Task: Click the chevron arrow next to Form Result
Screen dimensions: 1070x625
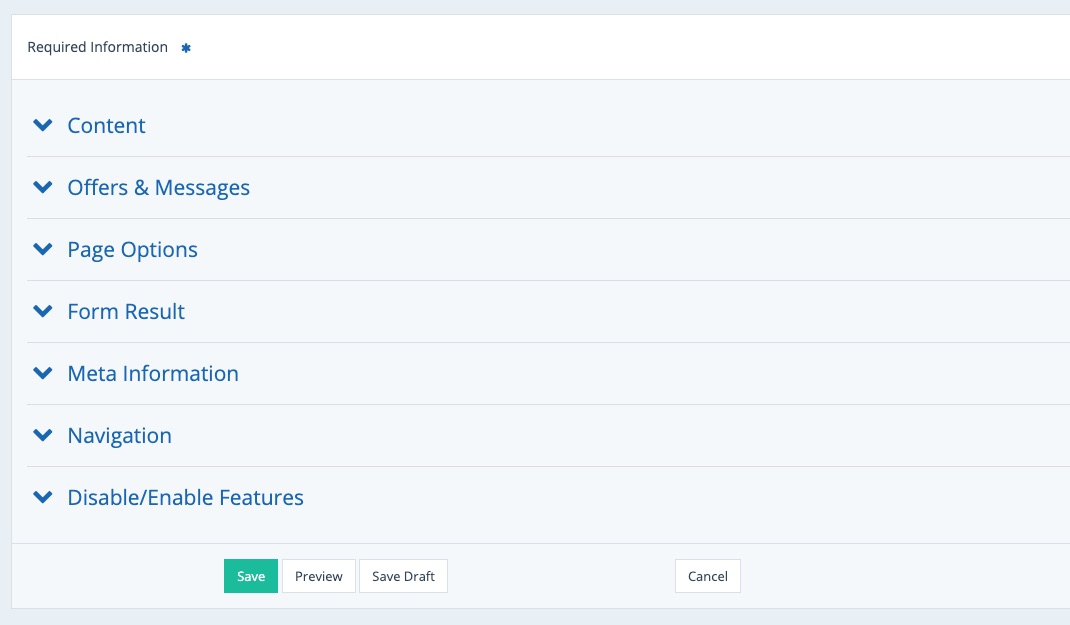Action: (x=42, y=312)
